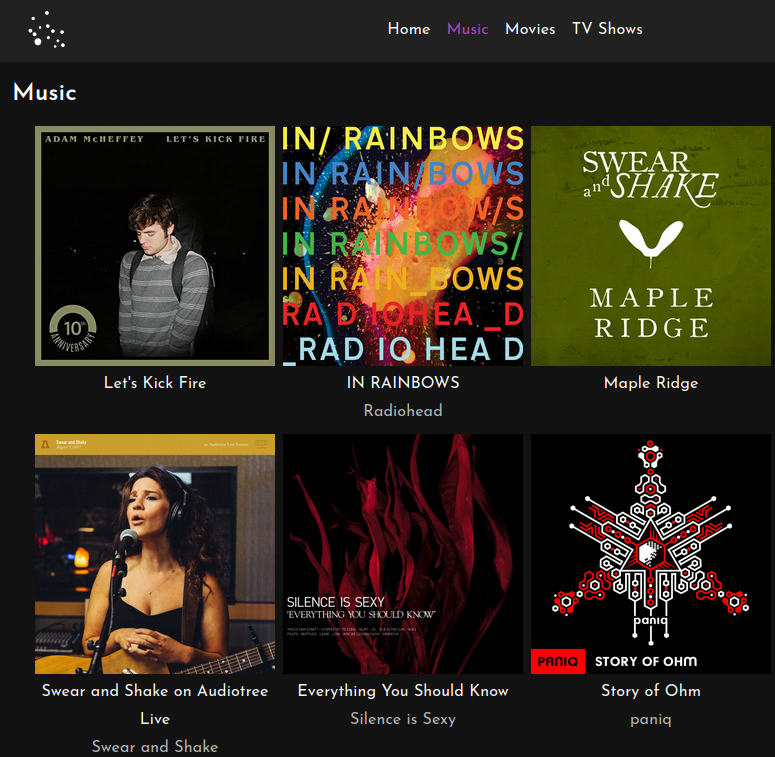Click the dotted logo in the header
This screenshot has height=757, width=775.
pos(46,30)
